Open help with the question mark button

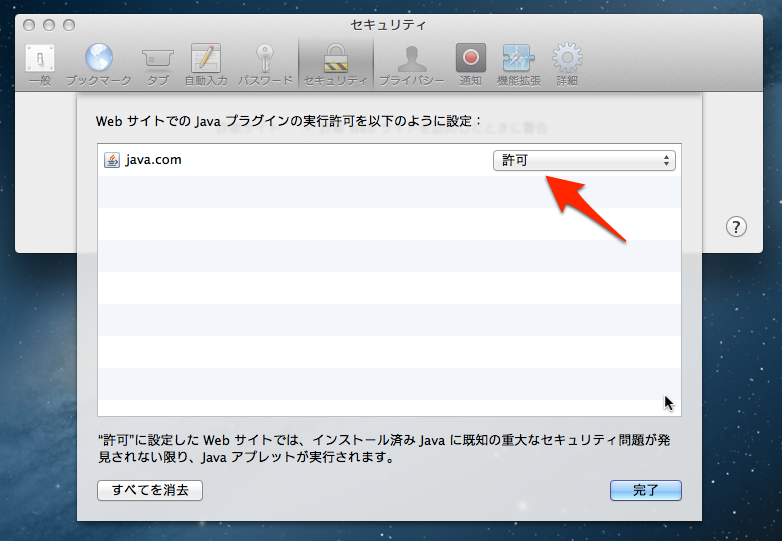pos(736,227)
